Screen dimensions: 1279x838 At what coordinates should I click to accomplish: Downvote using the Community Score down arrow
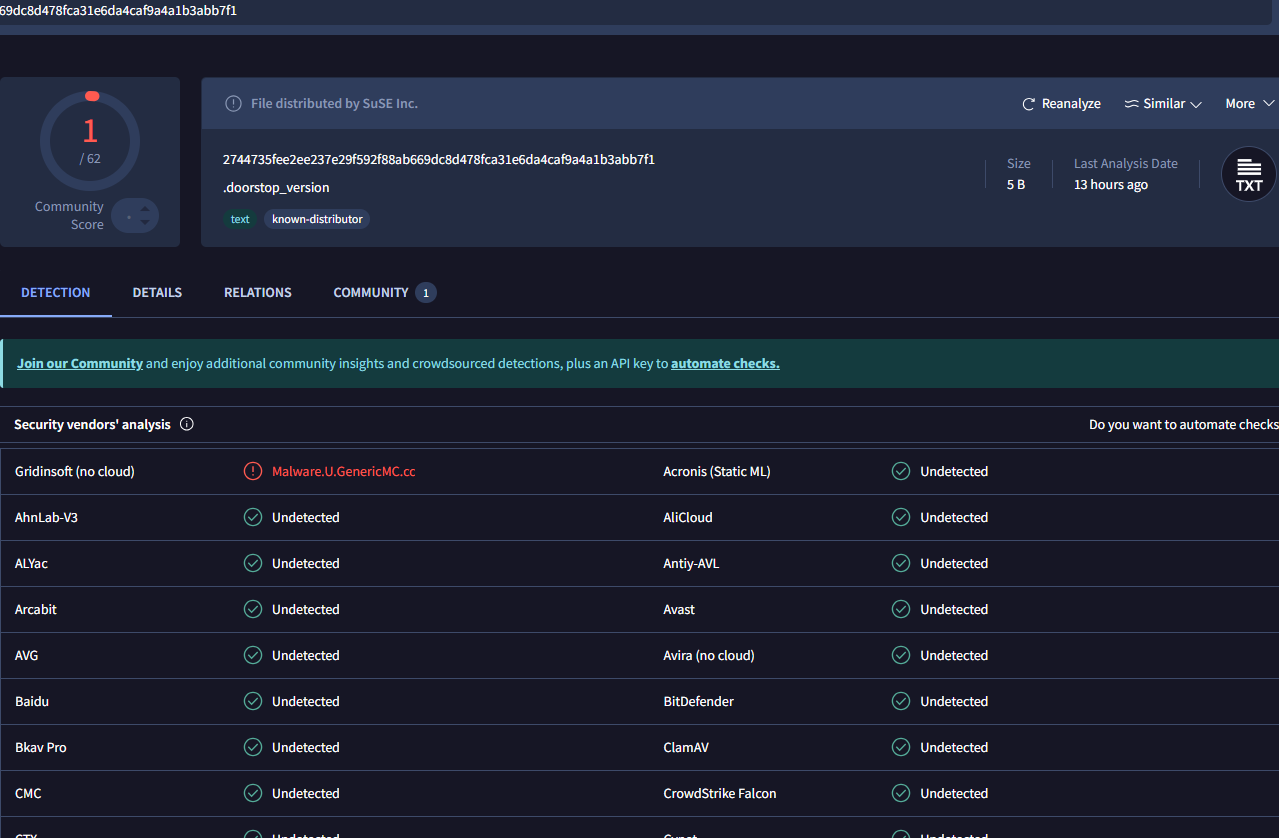point(145,222)
